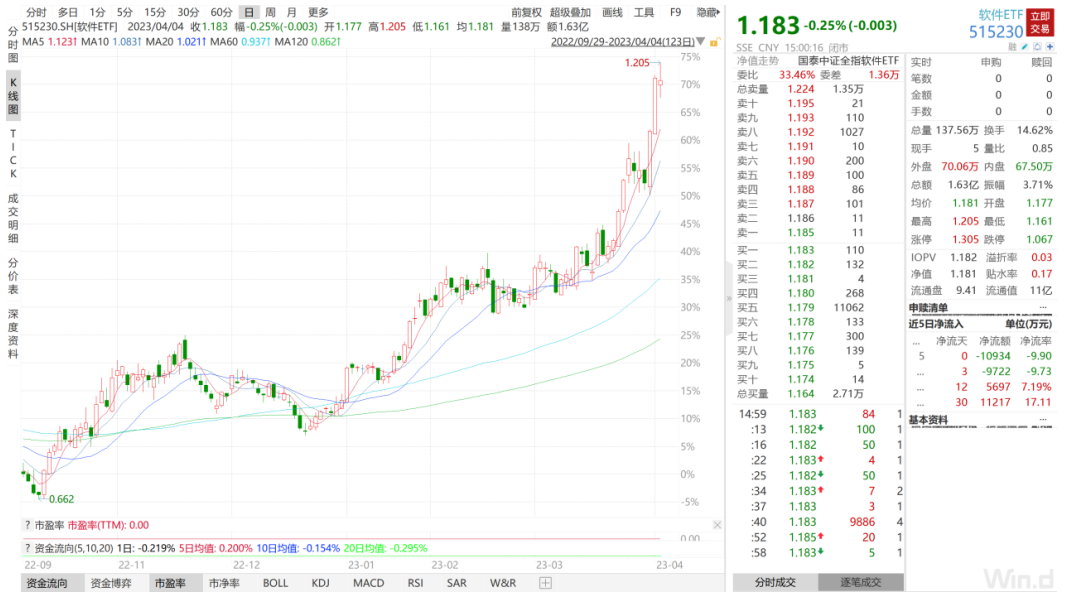The image size is (1065, 598).
Task: Select the 5分 period
Action: [124, 12]
